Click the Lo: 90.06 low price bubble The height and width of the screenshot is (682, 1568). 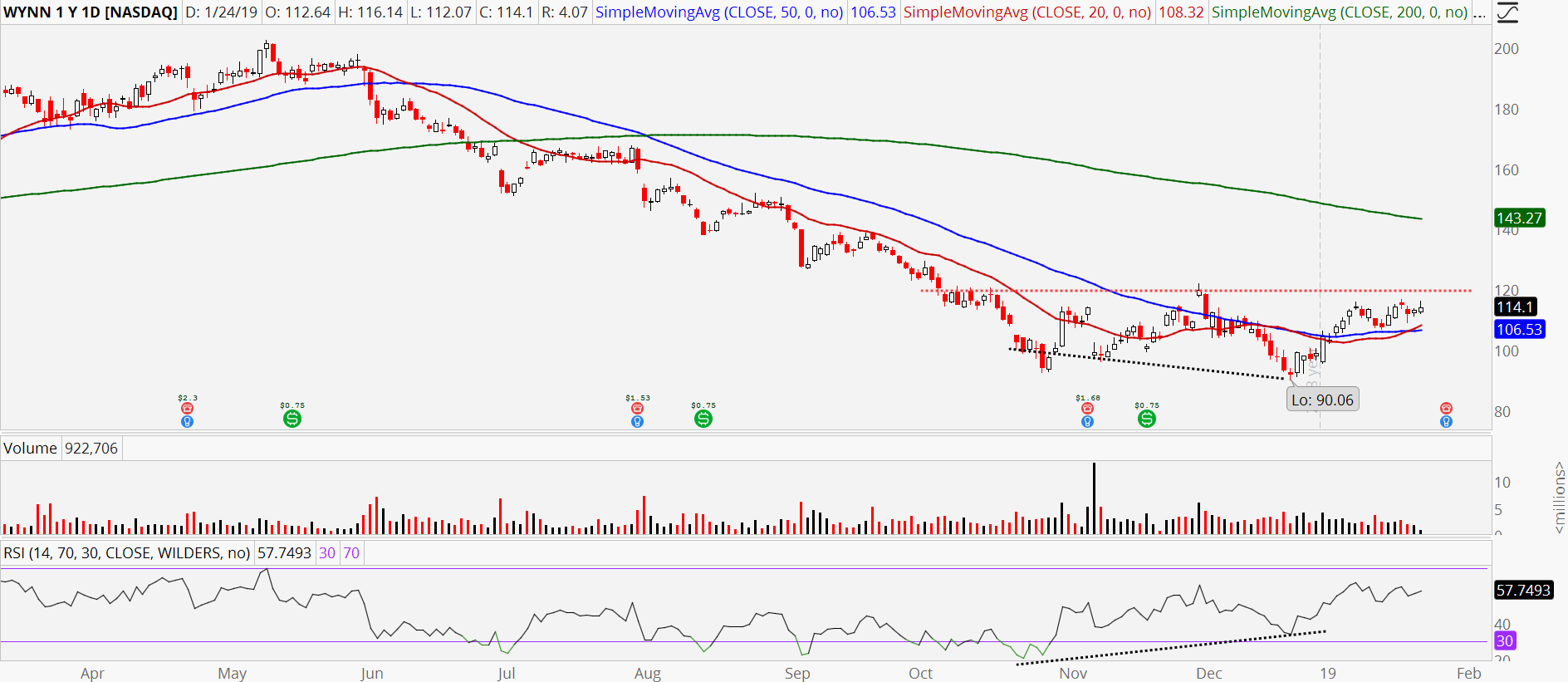point(1322,400)
